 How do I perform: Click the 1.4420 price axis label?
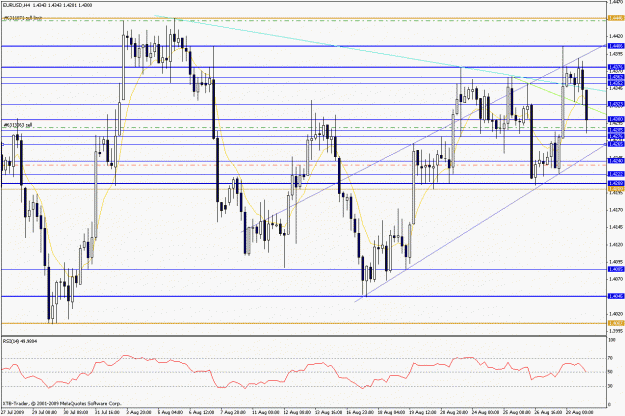(616, 36)
